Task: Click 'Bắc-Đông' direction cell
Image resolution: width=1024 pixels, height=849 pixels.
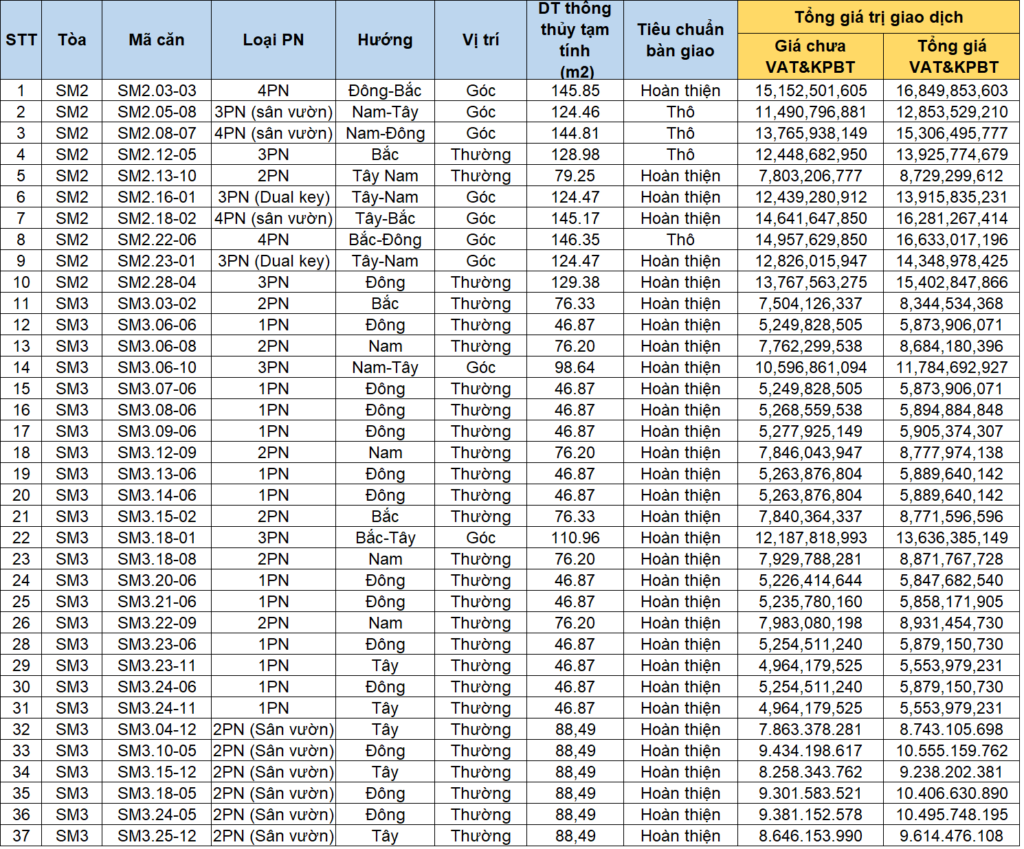Action: [385, 240]
